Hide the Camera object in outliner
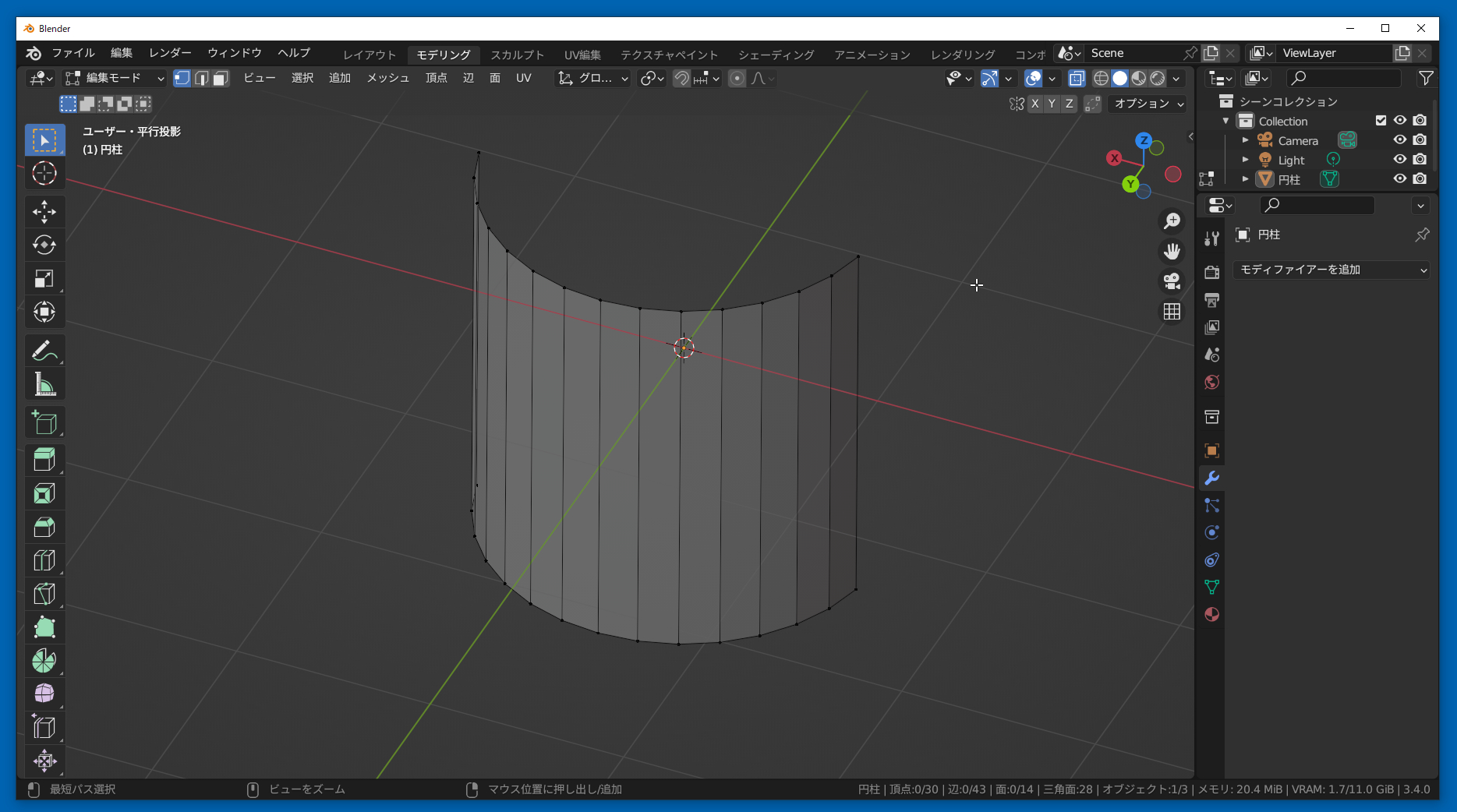 pyautogui.click(x=1400, y=140)
